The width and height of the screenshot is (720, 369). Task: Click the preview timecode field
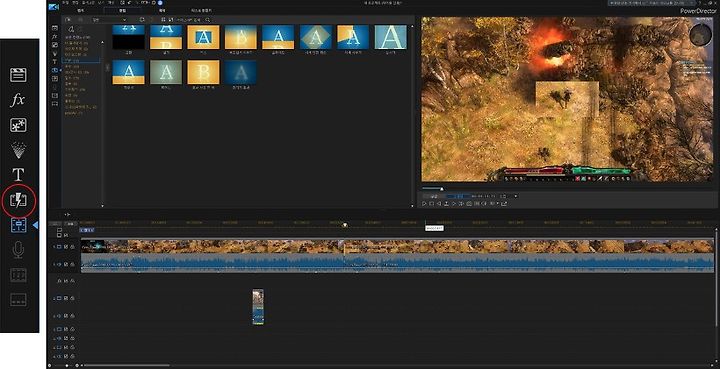point(484,196)
